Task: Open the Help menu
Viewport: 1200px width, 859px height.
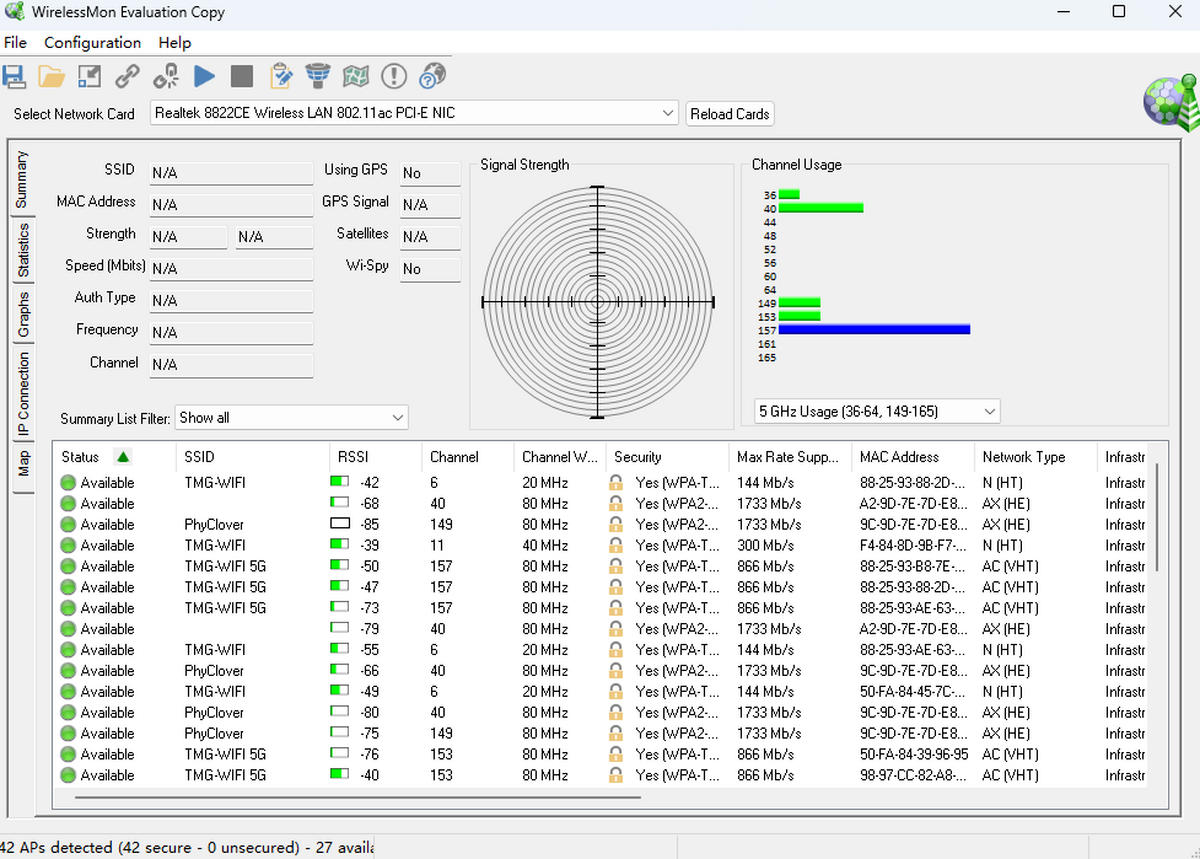Action: point(175,43)
